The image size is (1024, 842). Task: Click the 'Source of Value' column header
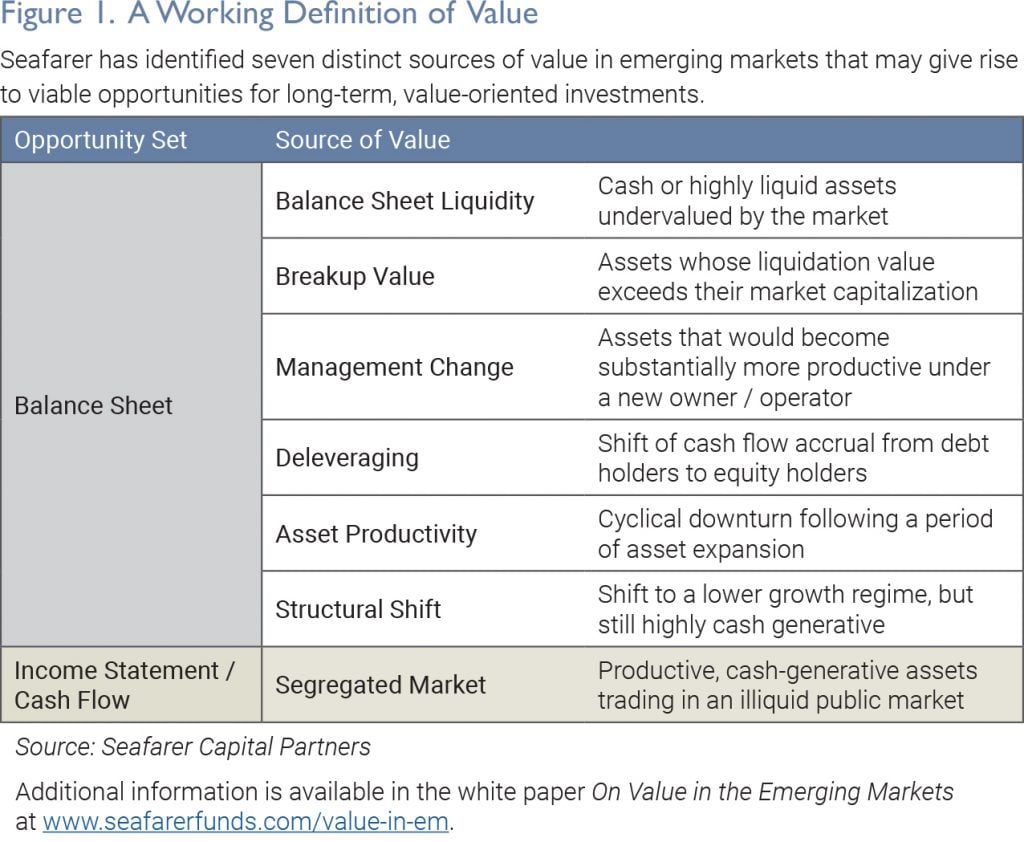pyautogui.click(x=362, y=140)
